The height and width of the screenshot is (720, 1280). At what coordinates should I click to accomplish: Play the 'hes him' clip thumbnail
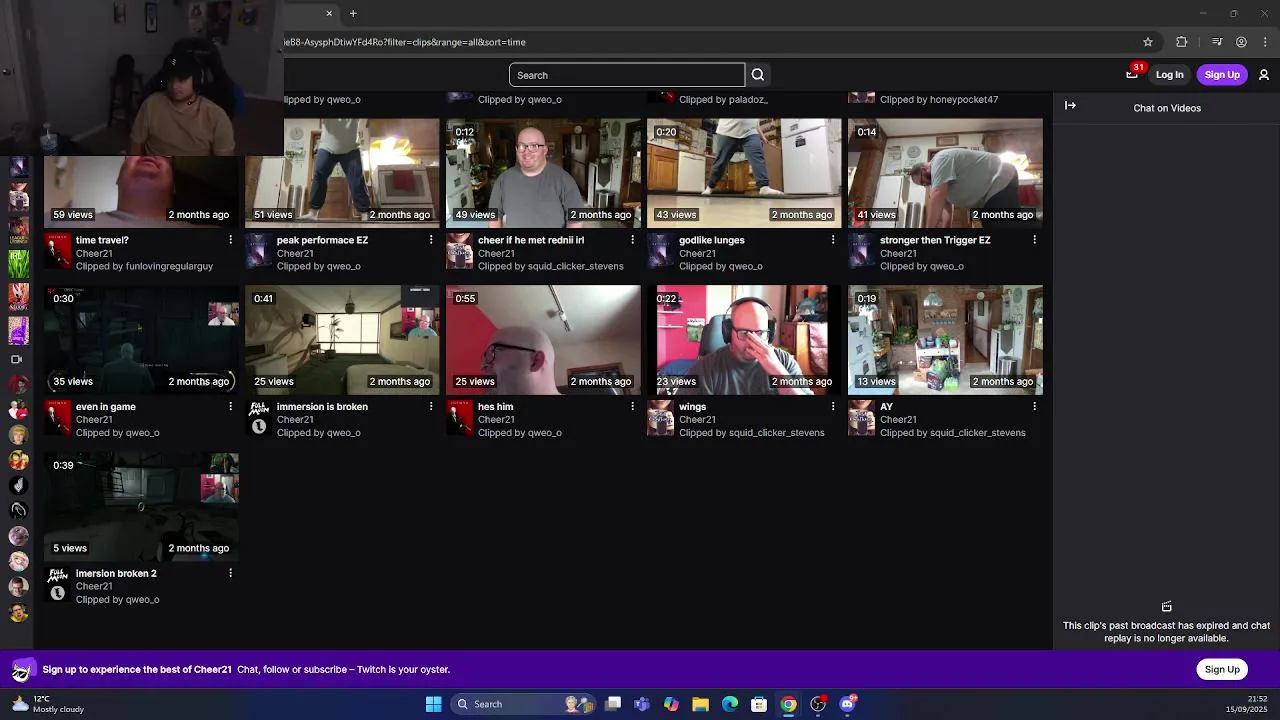(543, 339)
